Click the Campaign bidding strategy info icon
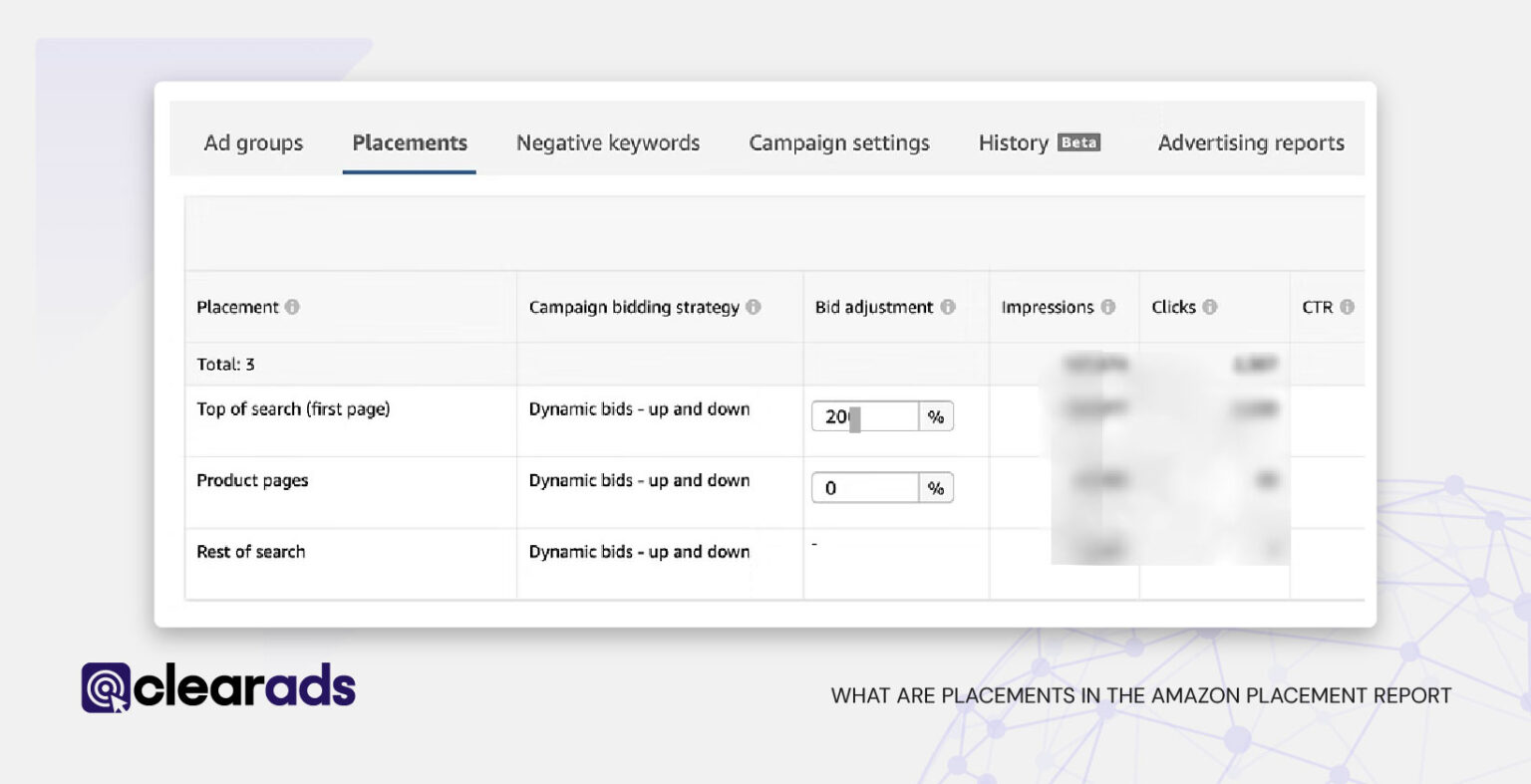The height and width of the screenshot is (784, 1531). (756, 307)
